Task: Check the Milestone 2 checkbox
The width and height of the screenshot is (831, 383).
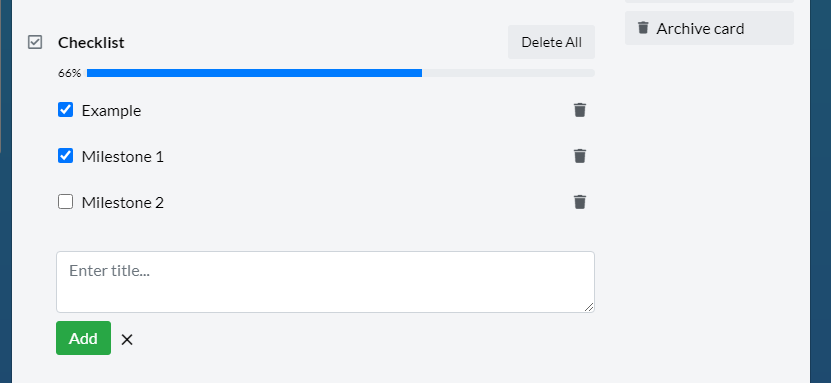Action: (65, 202)
